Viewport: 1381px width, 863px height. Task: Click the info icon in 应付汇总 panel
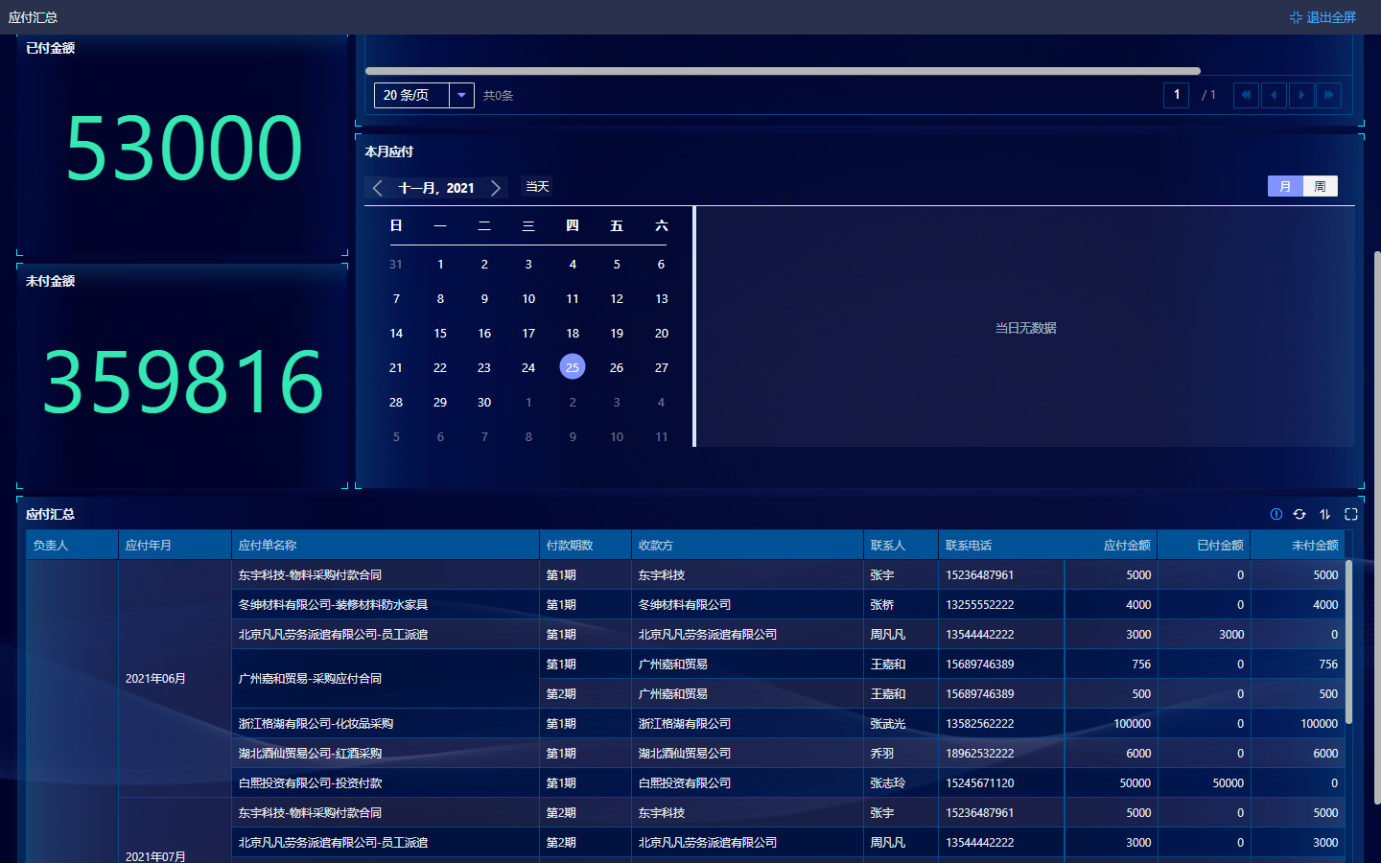(x=1276, y=514)
